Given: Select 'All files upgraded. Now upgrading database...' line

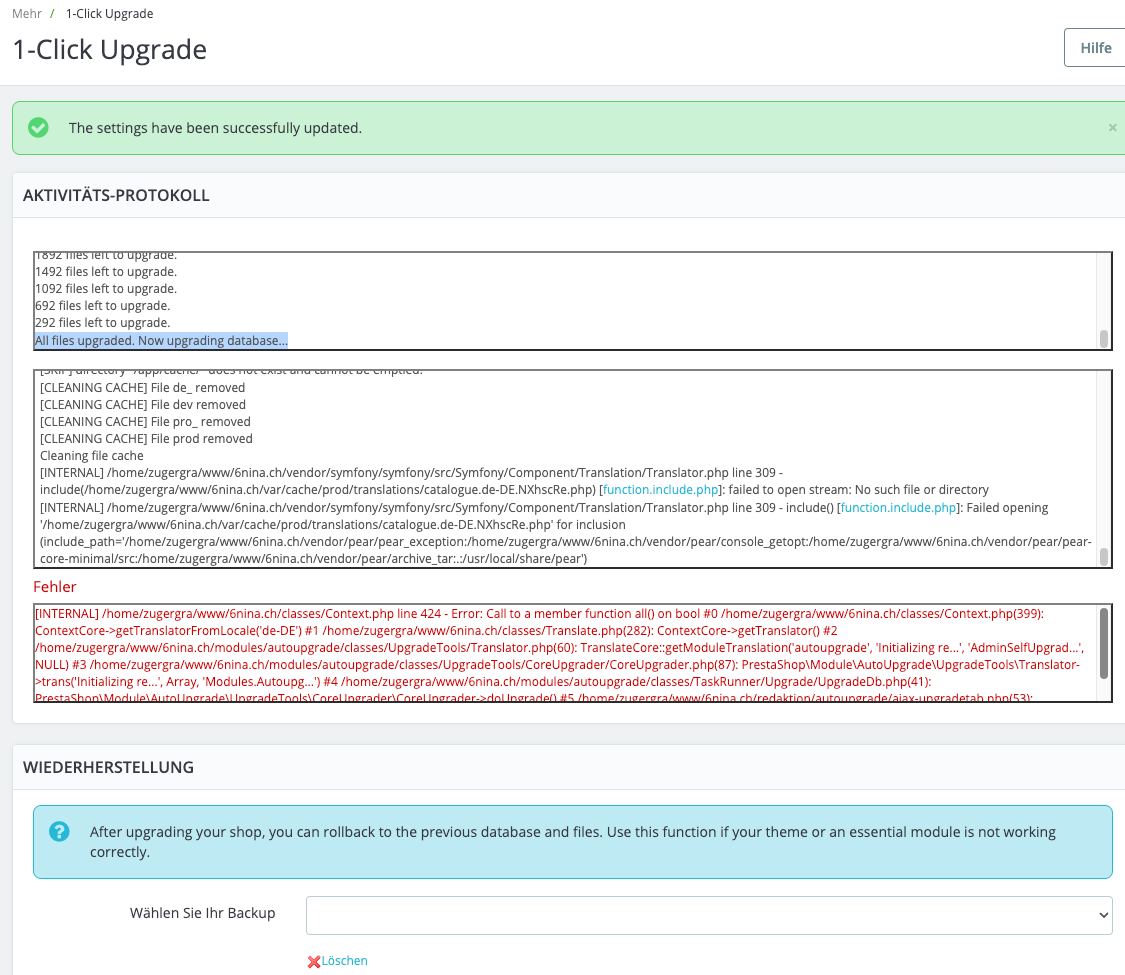Looking at the screenshot, I should coord(161,341).
